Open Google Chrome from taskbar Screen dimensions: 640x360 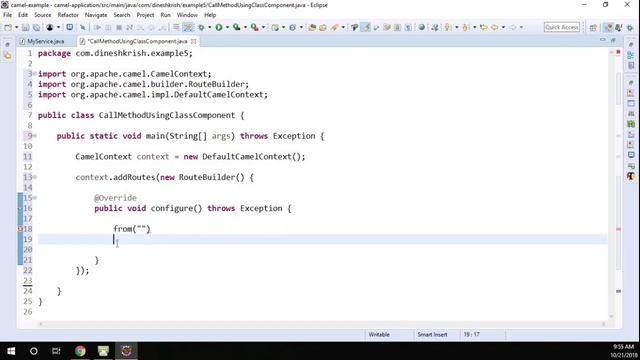coord(80,351)
